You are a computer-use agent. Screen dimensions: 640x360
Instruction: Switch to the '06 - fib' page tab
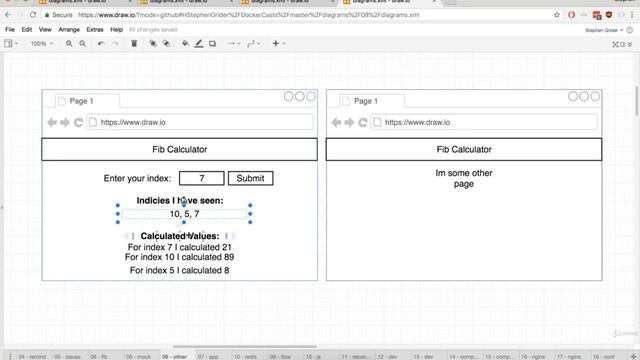(98, 356)
